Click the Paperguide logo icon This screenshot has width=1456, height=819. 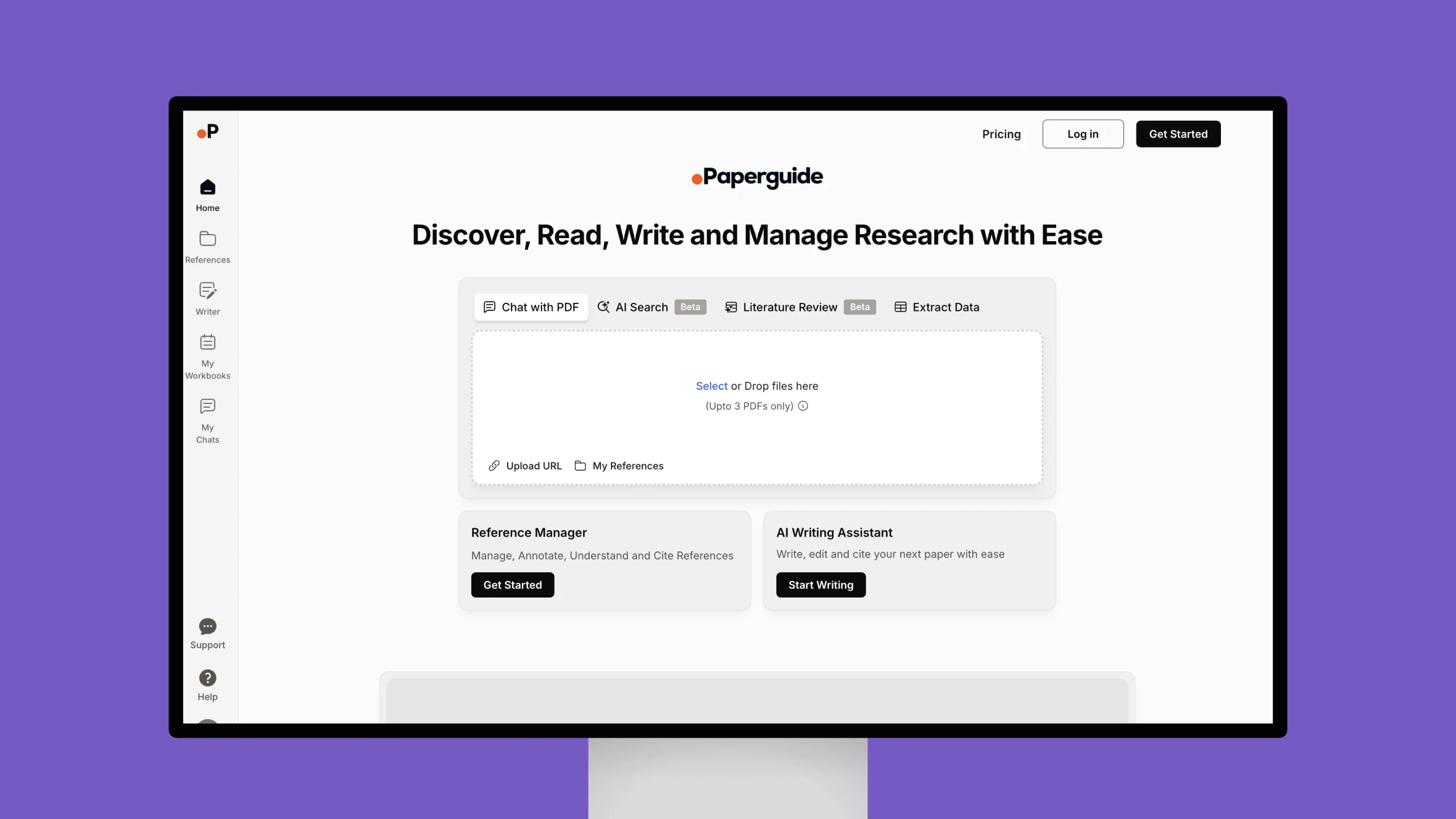697,177
